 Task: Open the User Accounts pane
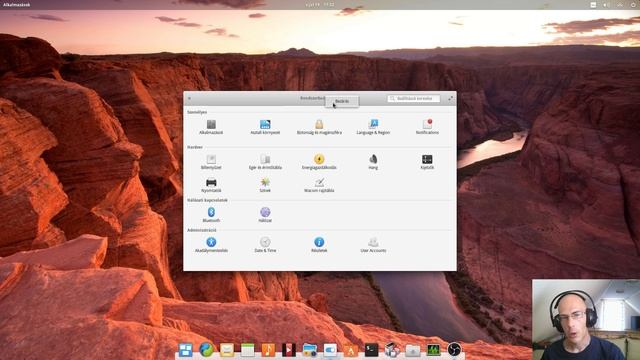coord(373,245)
